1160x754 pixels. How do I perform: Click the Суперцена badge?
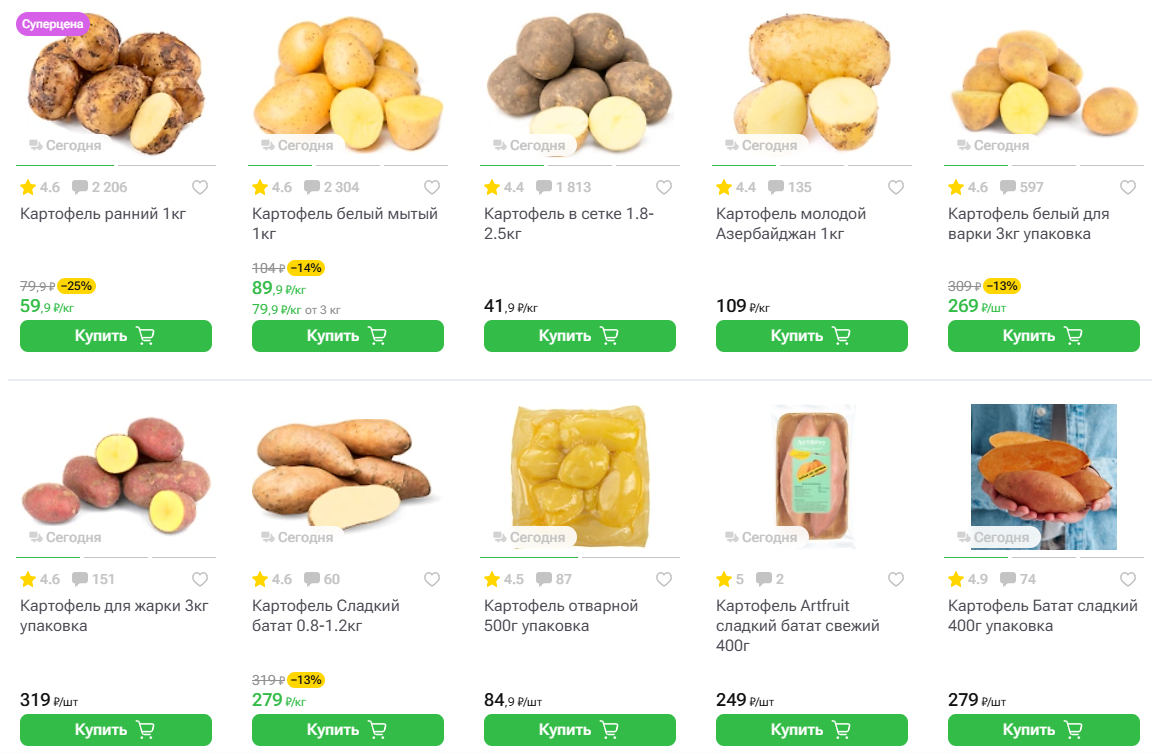click(x=53, y=24)
